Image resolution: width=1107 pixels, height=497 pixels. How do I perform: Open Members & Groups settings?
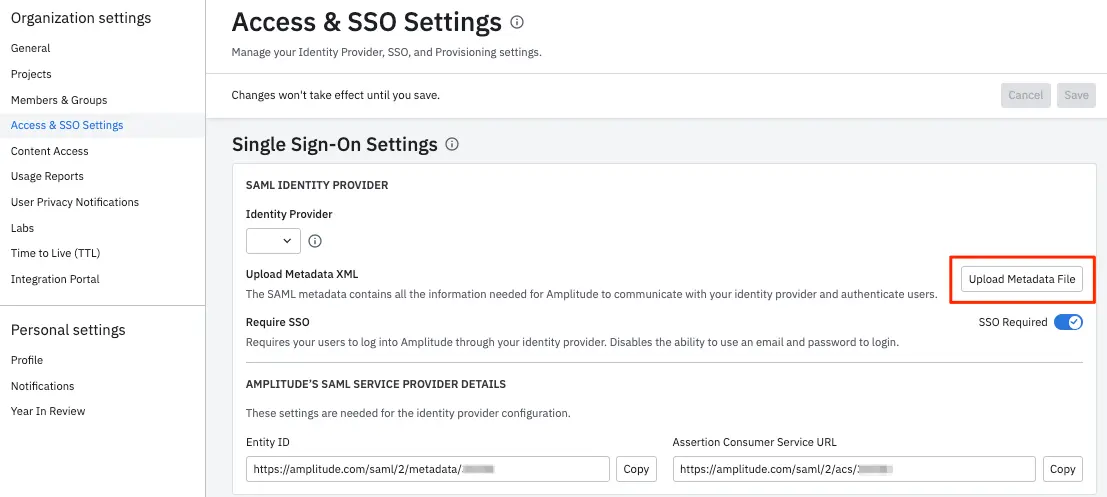pos(59,100)
